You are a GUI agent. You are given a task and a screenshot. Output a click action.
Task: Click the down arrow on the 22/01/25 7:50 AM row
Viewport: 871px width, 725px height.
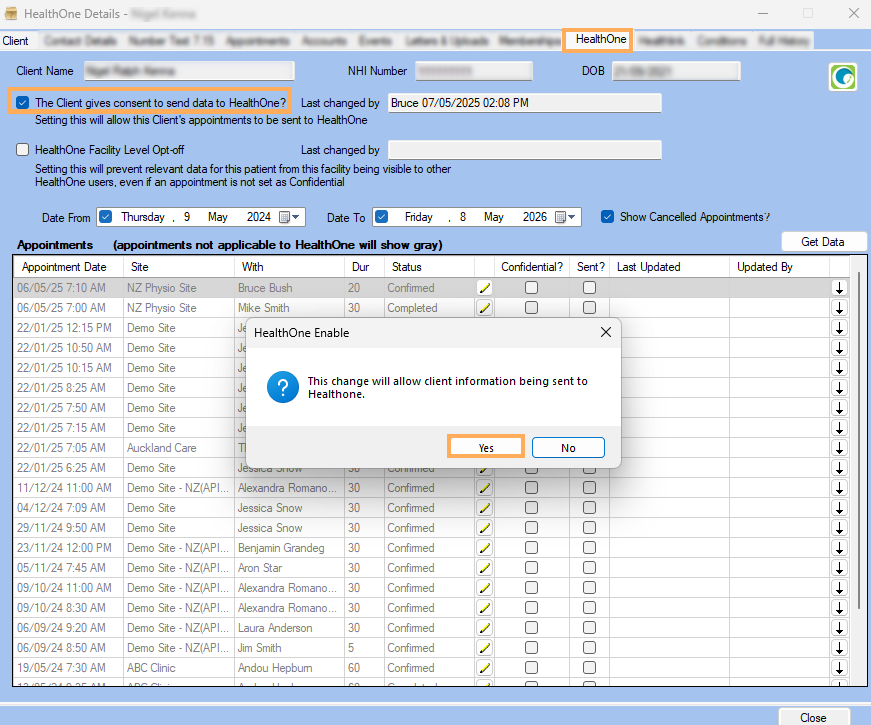(x=839, y=408)
